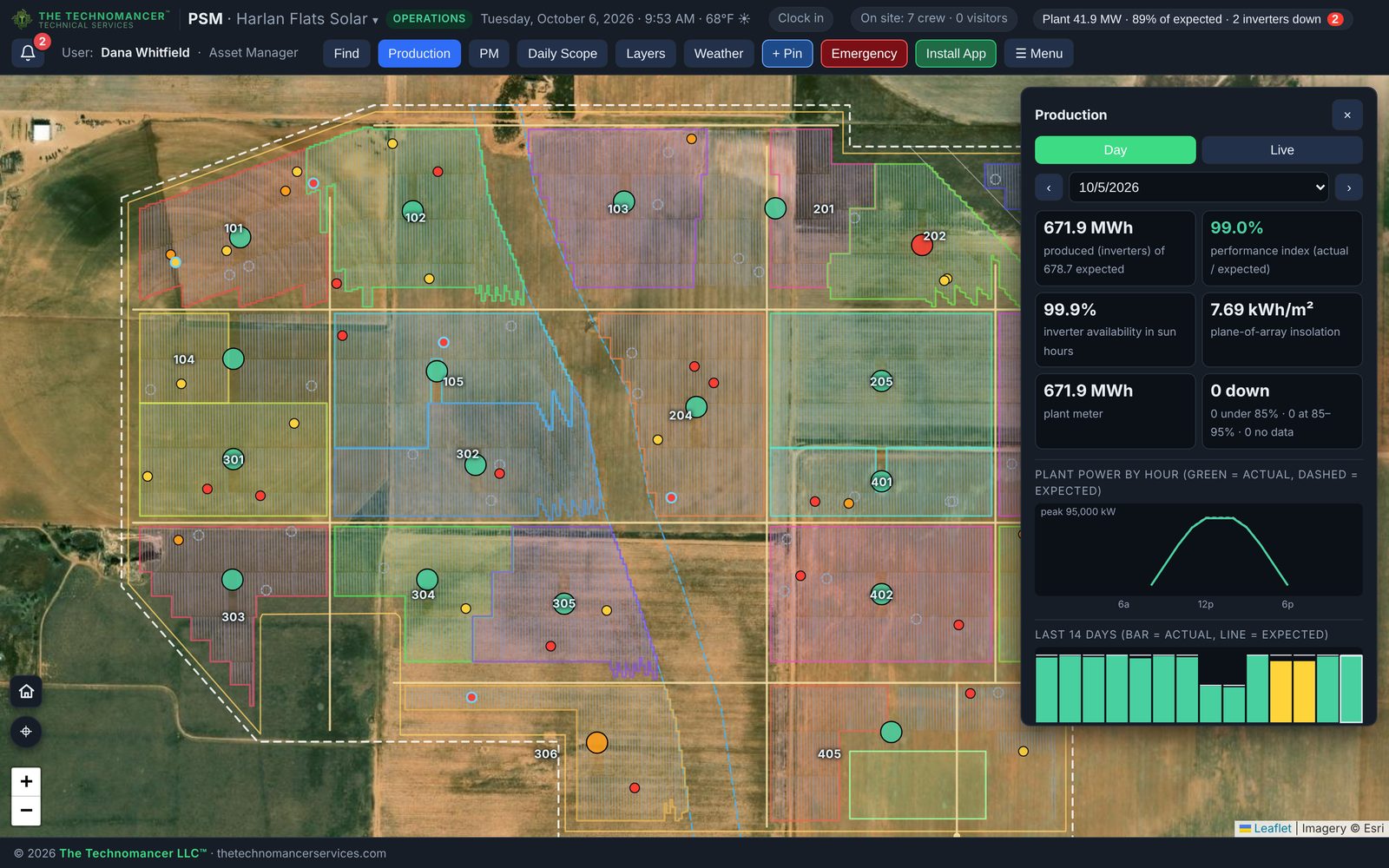Click the green marker near 201
Screen dimensions: 1389x868
click(775, 208)
